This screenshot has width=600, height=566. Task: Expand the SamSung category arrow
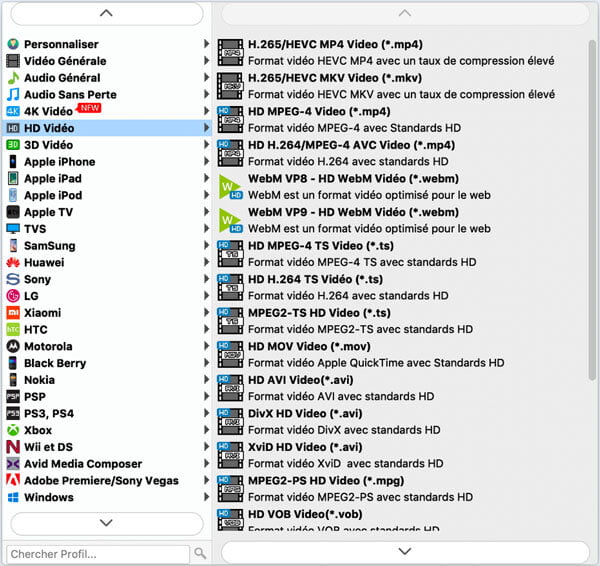(x=207, y=246)
